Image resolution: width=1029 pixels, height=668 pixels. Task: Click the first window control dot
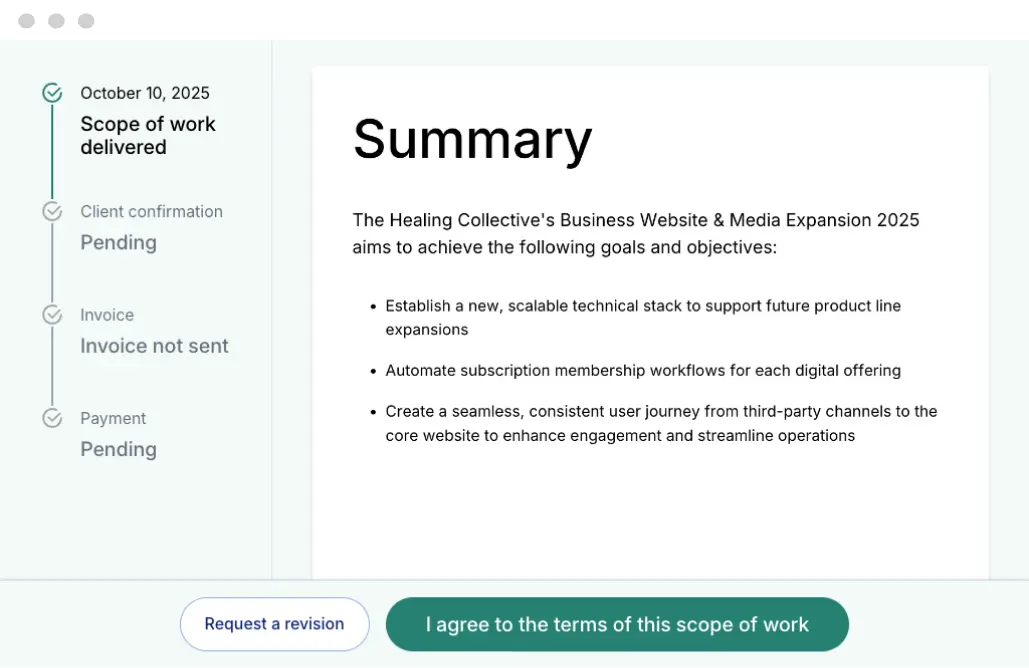[26, 20]
